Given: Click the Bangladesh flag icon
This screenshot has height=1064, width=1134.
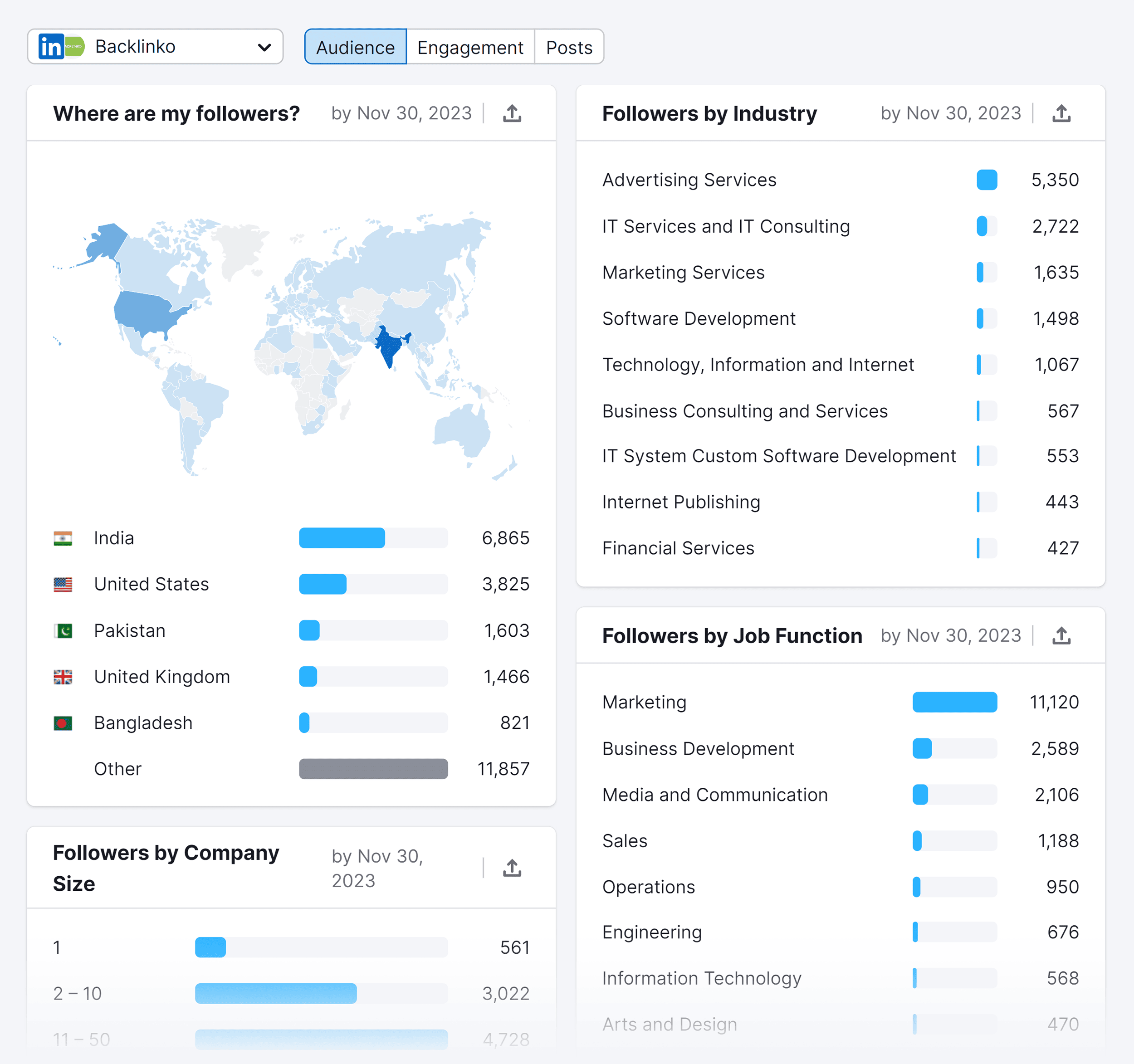Looking at the screenshot, I should 63,723.
